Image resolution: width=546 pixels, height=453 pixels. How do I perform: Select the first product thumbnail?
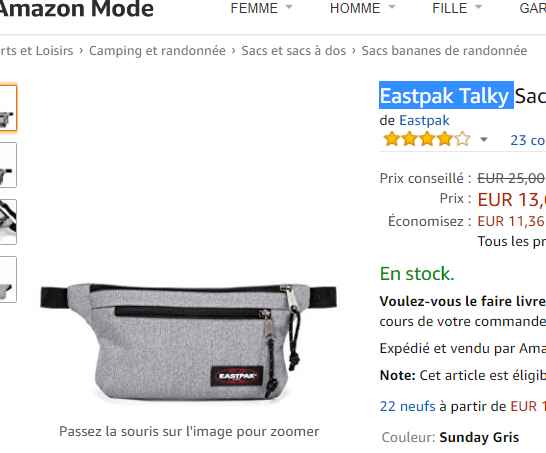[8, 108]
